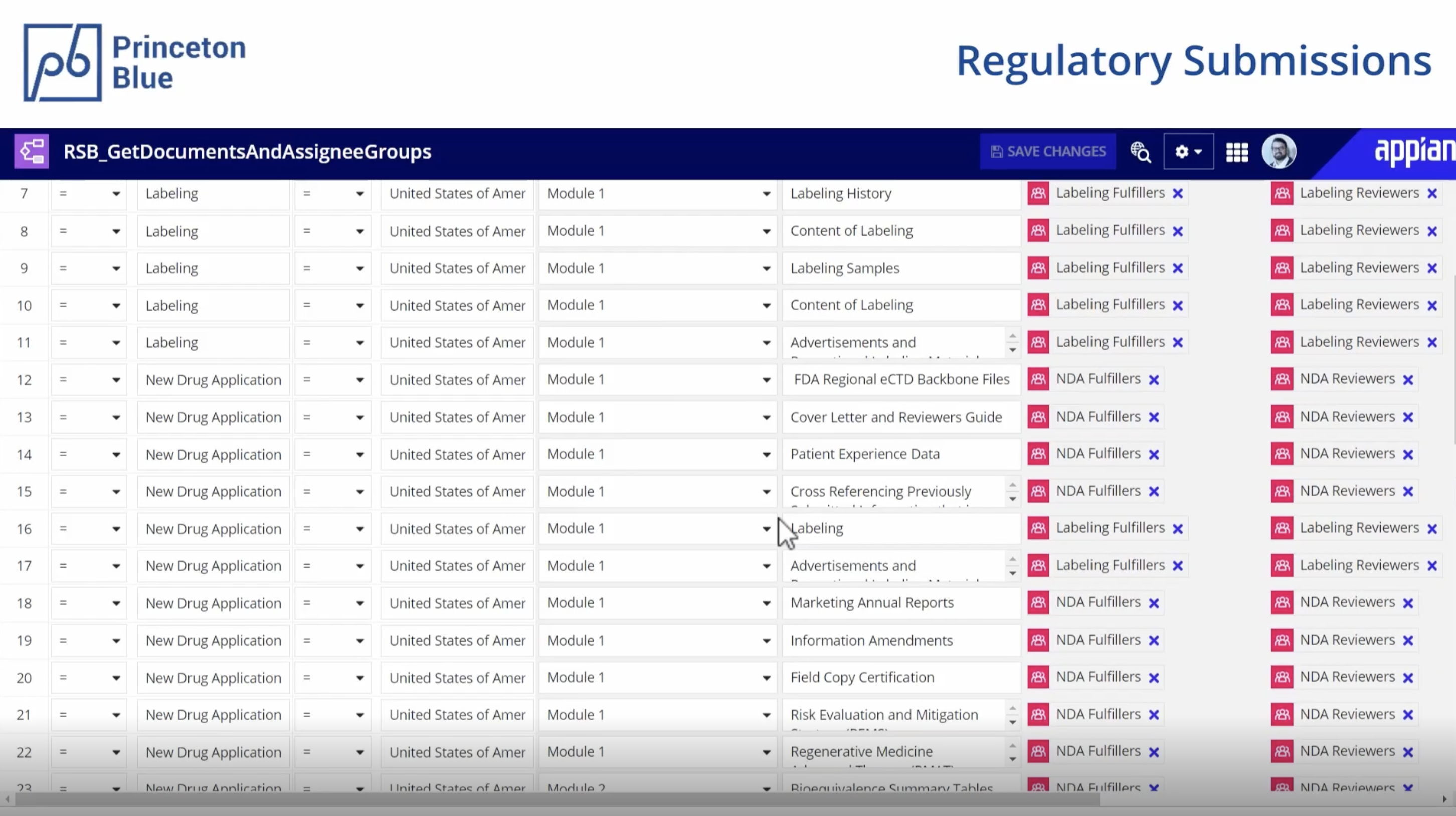Click New Drug Application field in row 19
The width and height of the screenshot is (1456, 816).
pos(213,640)
